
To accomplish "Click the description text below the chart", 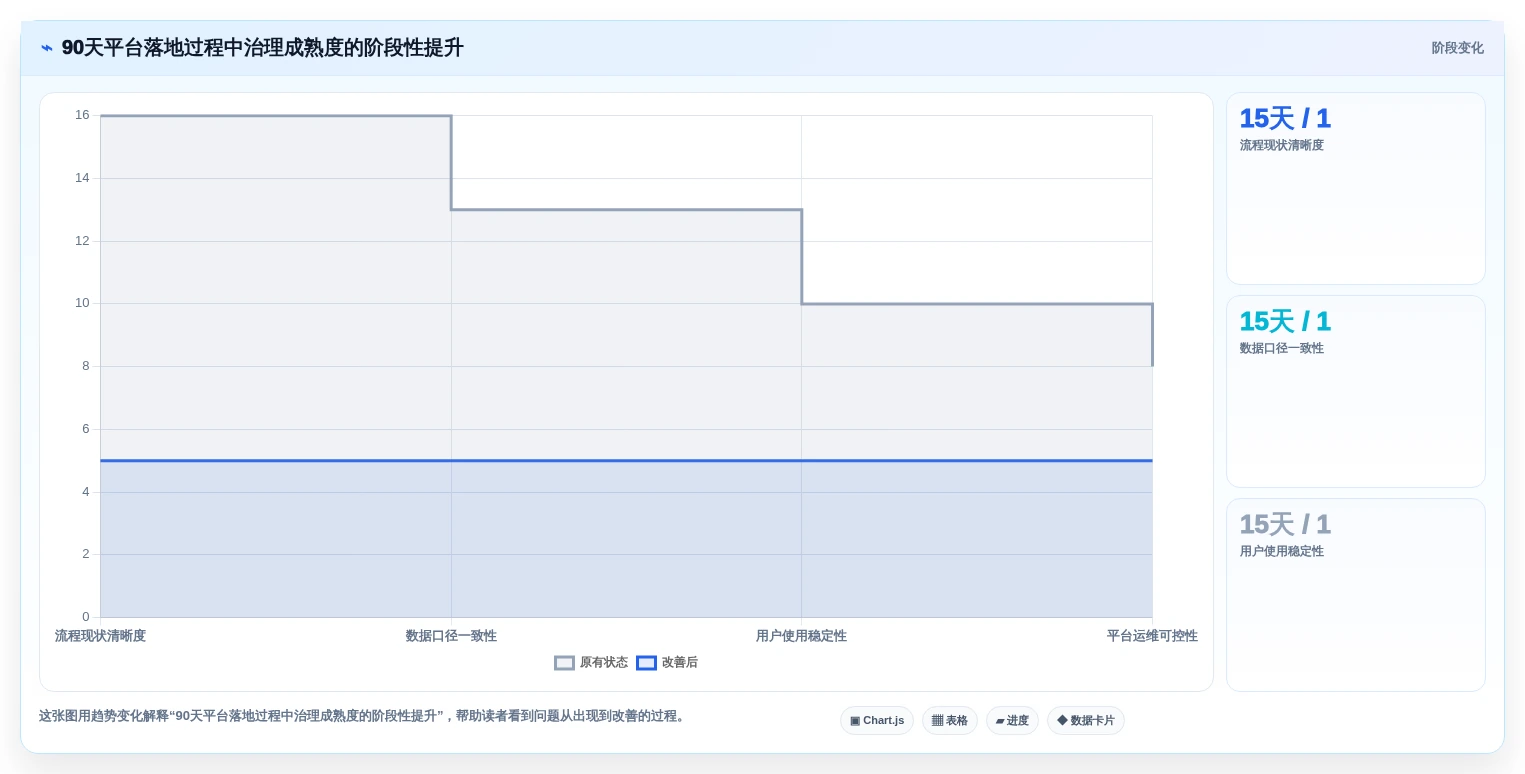I will 364,716.
